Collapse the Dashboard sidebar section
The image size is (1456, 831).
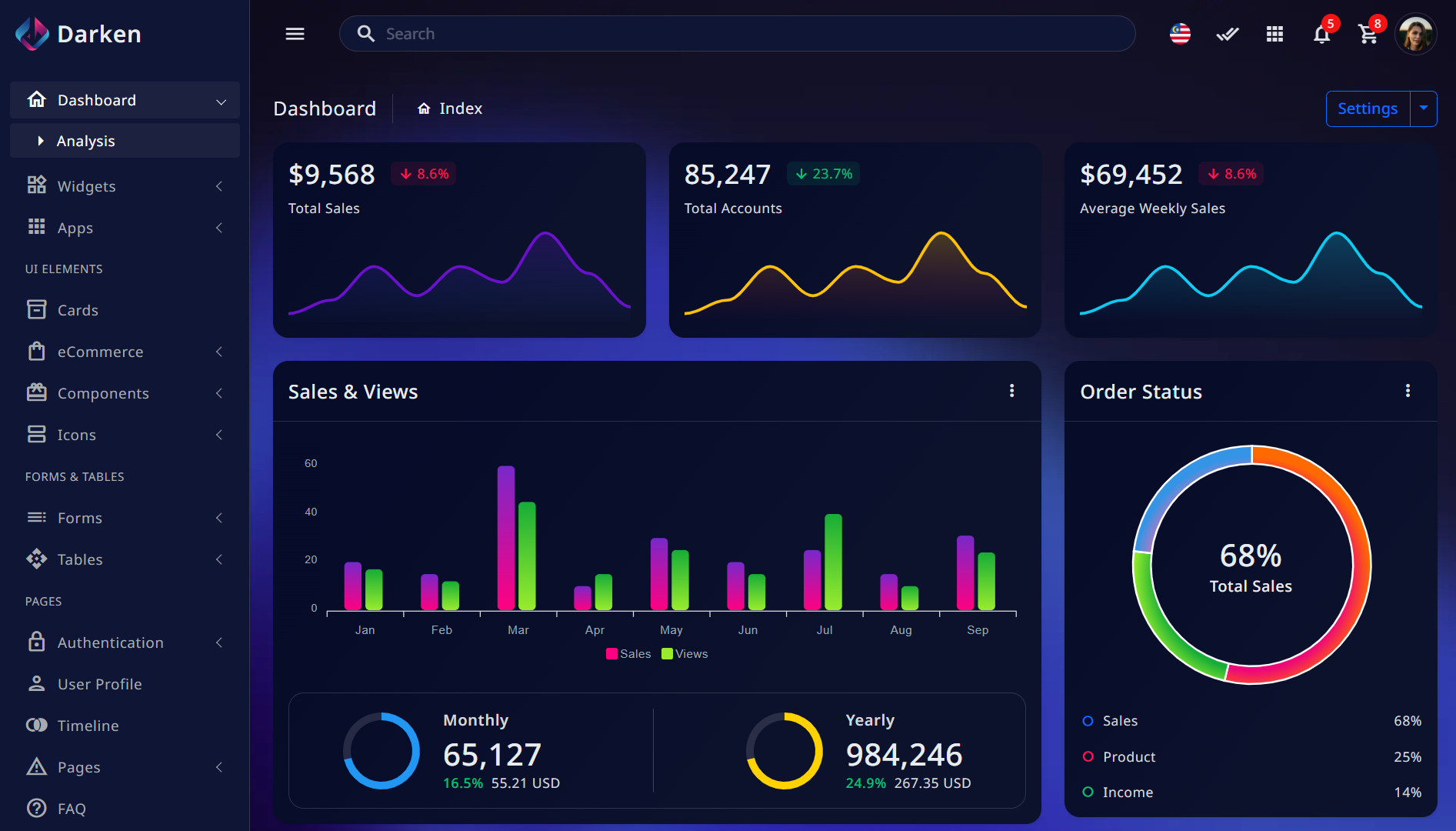point(125,99)
